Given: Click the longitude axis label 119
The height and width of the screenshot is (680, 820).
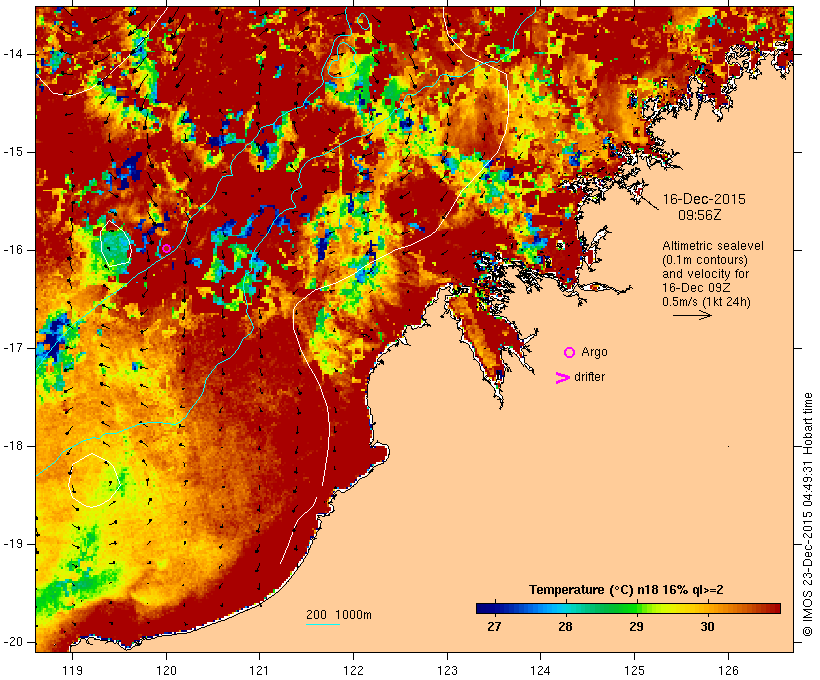Looking at the screenshot, I should pyautogui.click(x=72, y=670).
